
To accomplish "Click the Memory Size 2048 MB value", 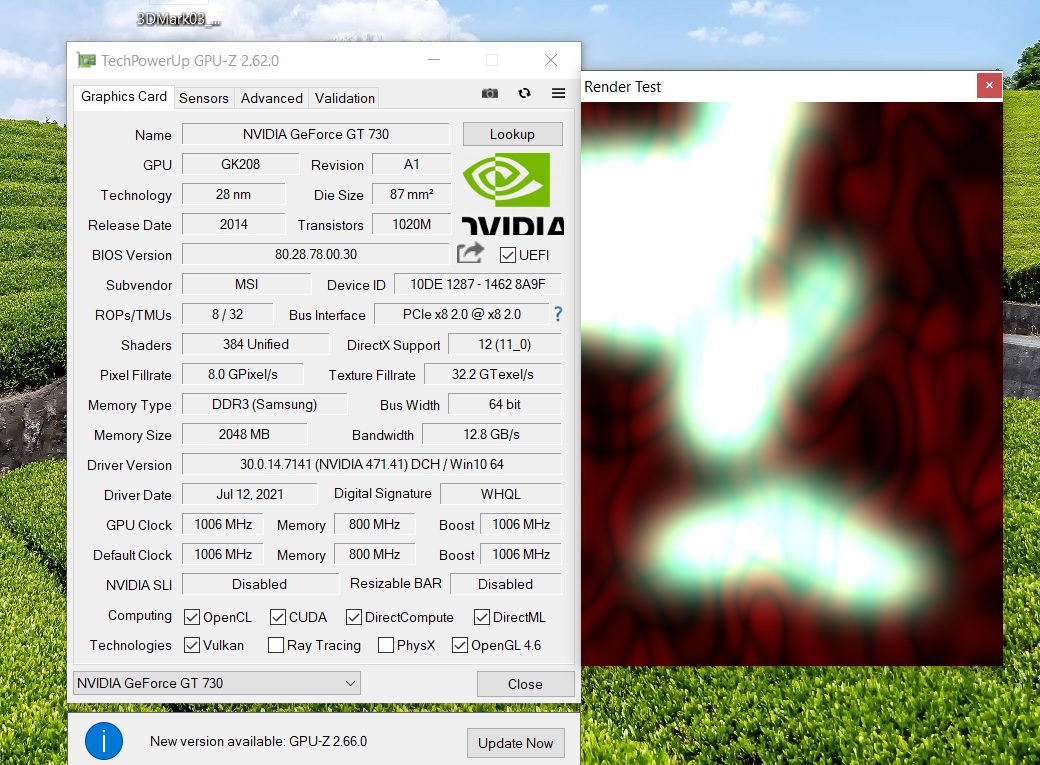I will pyautogui.click(x=245, y=434).
